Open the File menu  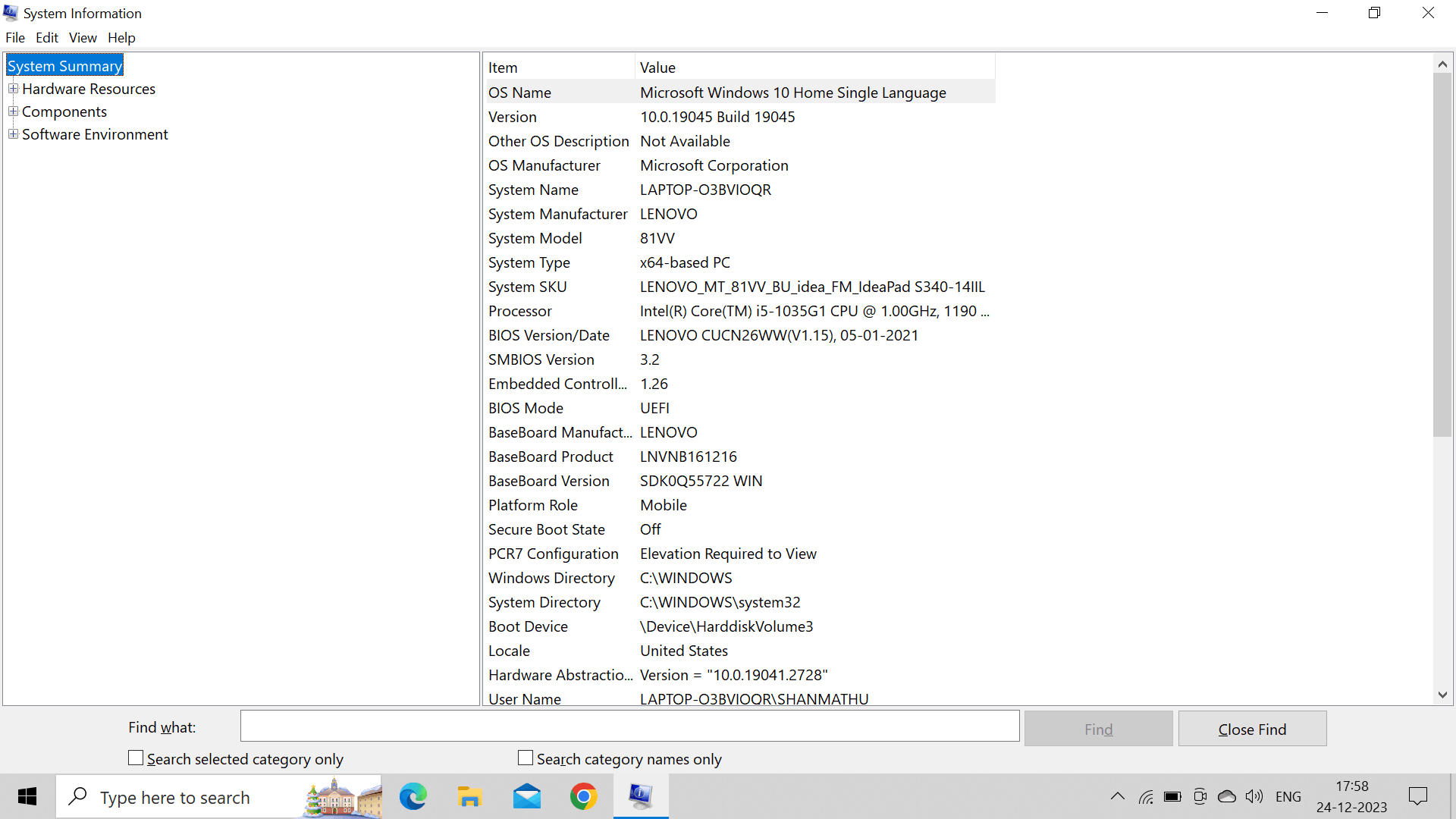15,38
